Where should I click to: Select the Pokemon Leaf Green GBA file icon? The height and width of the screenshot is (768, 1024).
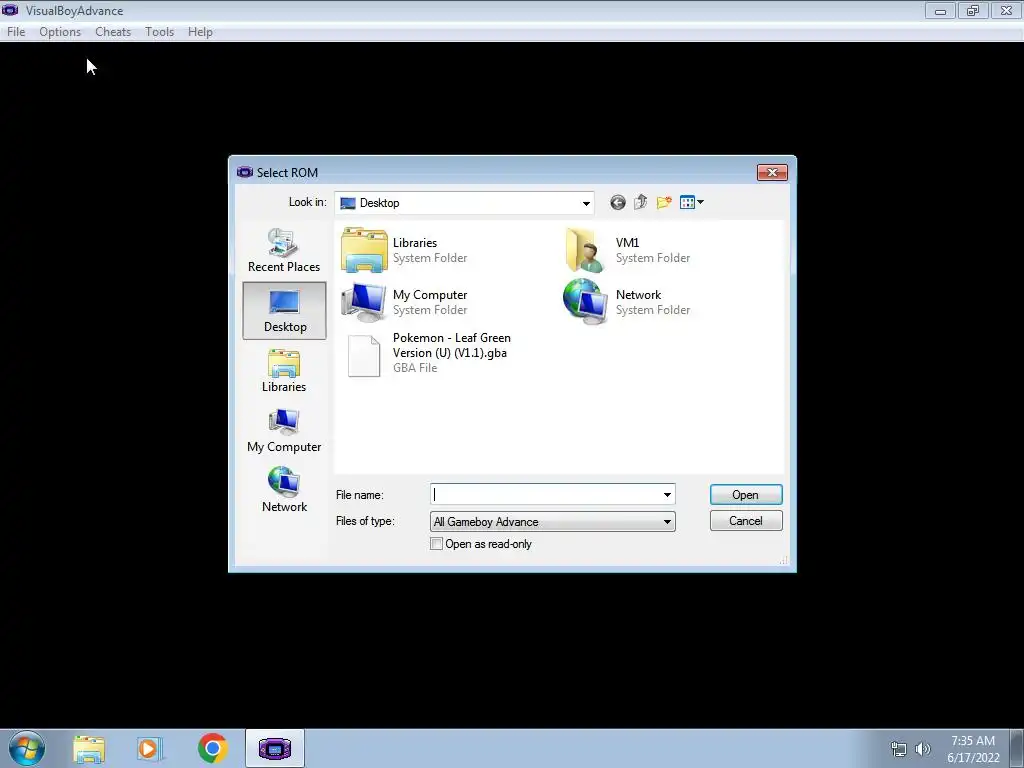point(364,356)
